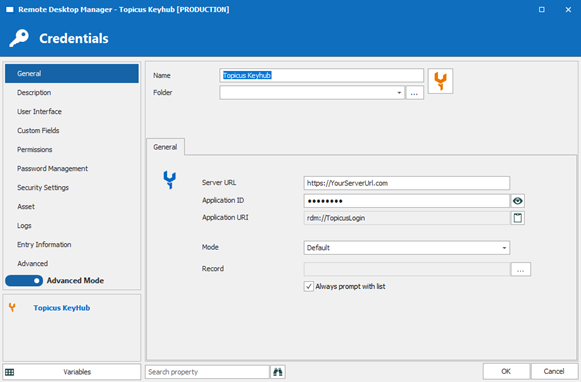Browse for Record with ellipsis button
Screen dimensions: 581x382
tap(520, 269)
